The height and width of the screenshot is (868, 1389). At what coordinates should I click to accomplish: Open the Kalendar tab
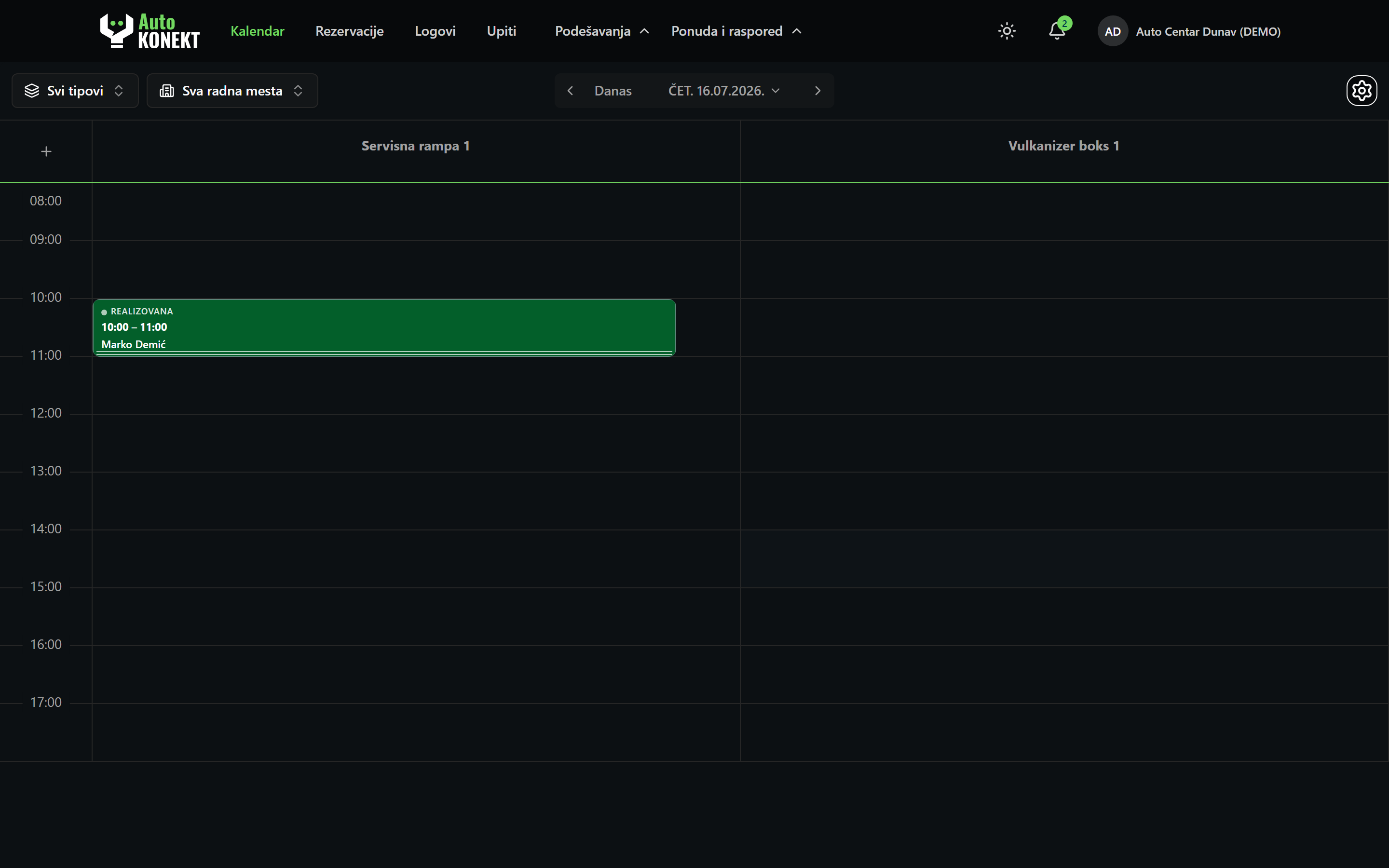point(257,31)
